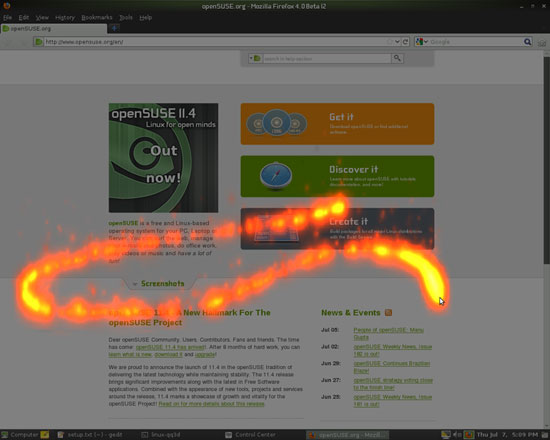Click the 'download it' link
This screenshot has height=440, width=550.
pos(168,354)
